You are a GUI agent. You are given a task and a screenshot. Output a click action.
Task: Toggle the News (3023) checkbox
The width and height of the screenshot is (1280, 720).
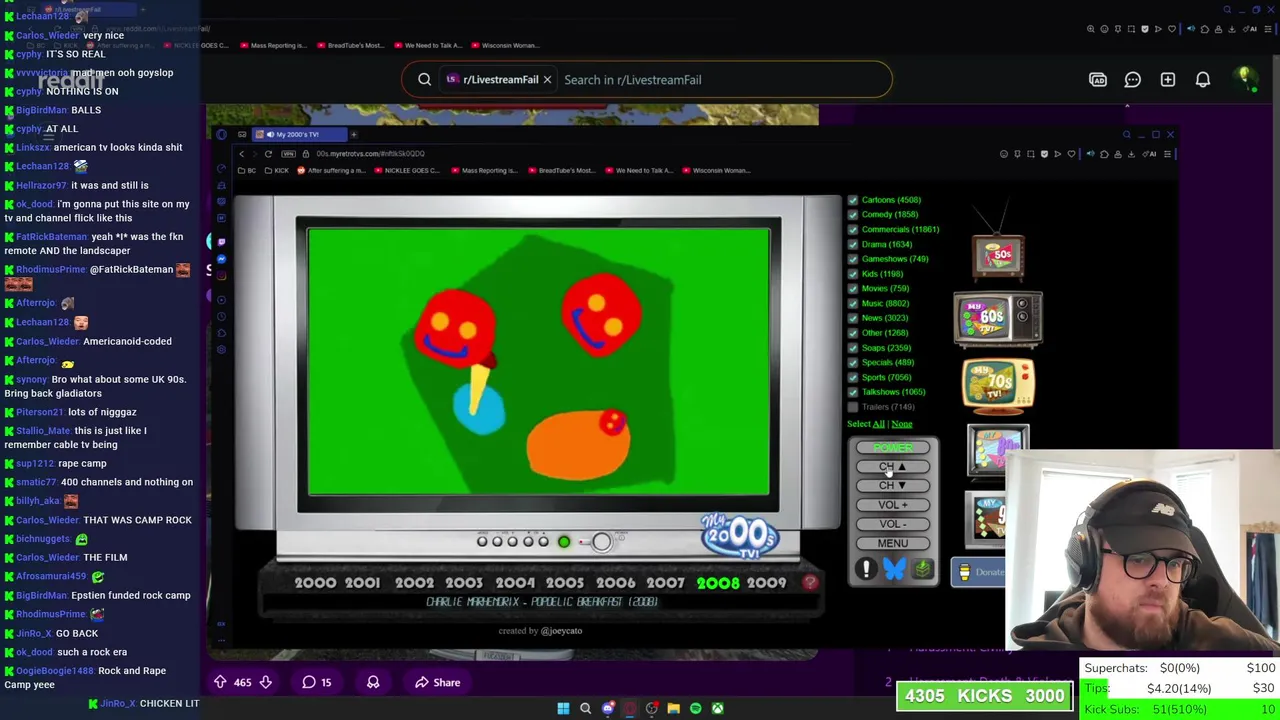(853, 318)
